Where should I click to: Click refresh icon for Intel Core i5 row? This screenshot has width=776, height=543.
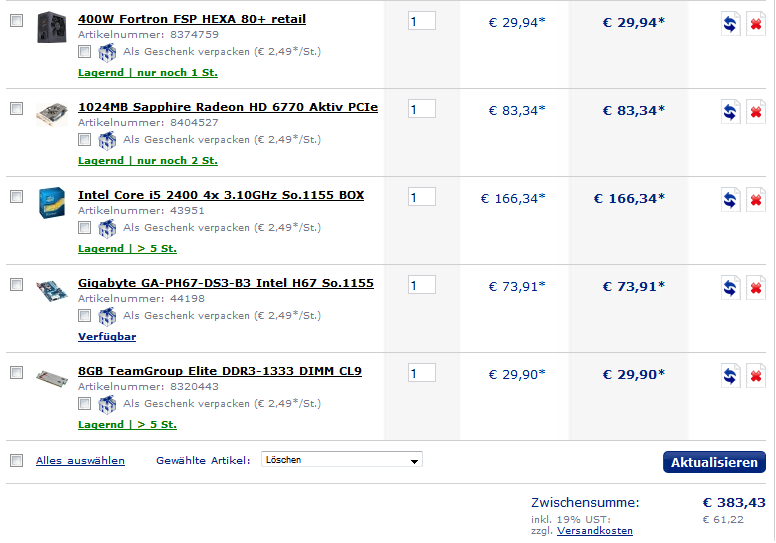click(730, 199)
